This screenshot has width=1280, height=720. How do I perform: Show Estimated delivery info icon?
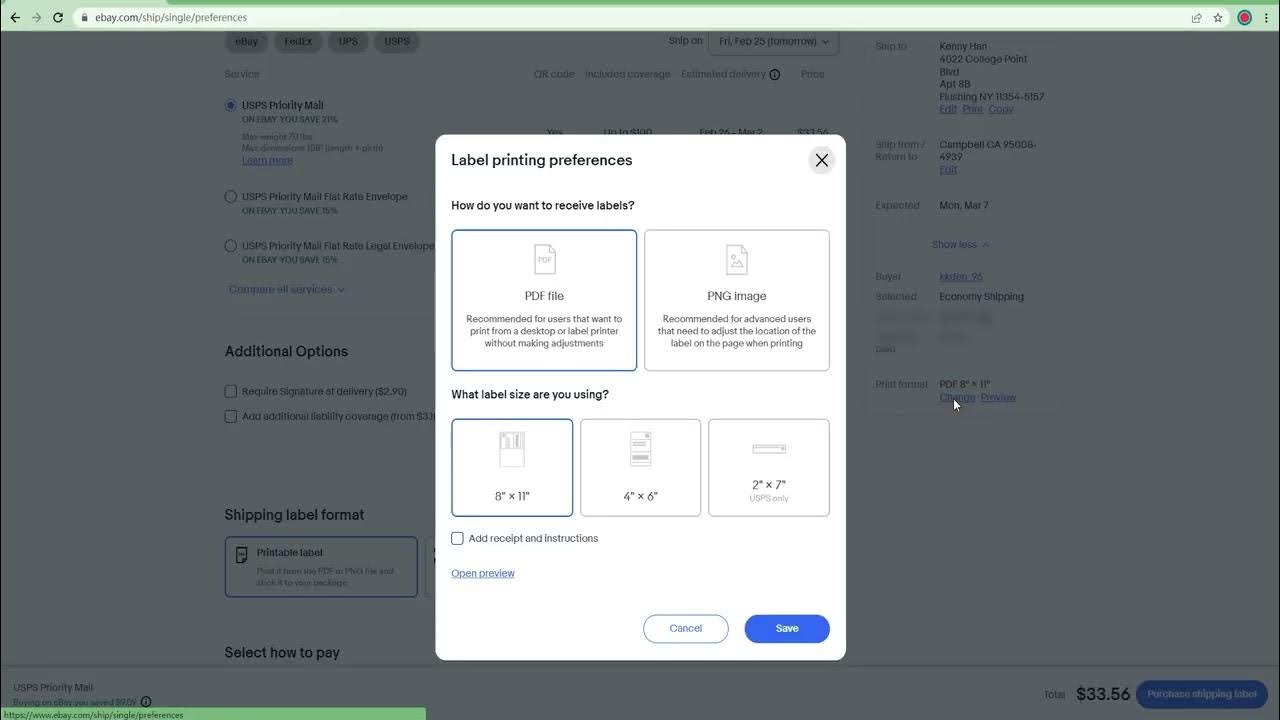[775, 74]
